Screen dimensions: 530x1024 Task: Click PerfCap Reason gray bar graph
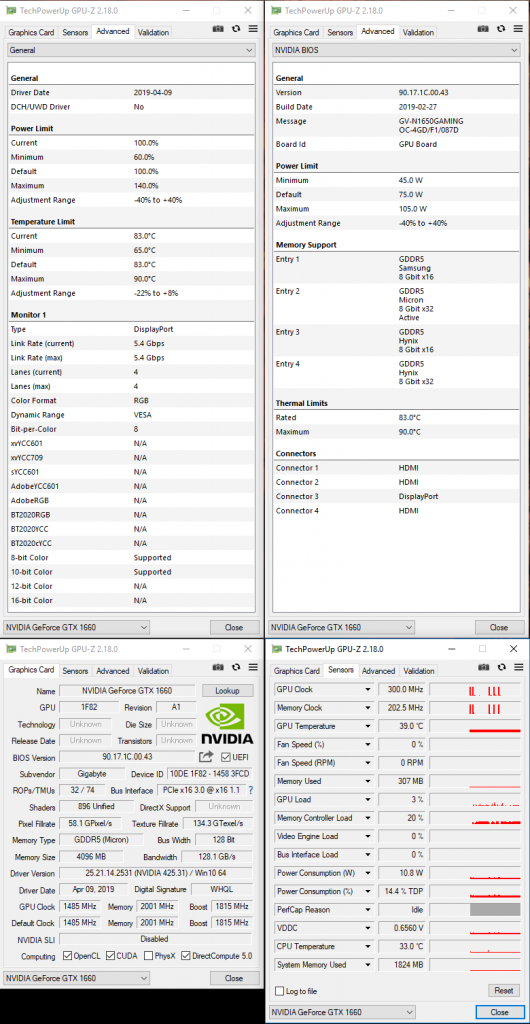[x=495, y=910]
